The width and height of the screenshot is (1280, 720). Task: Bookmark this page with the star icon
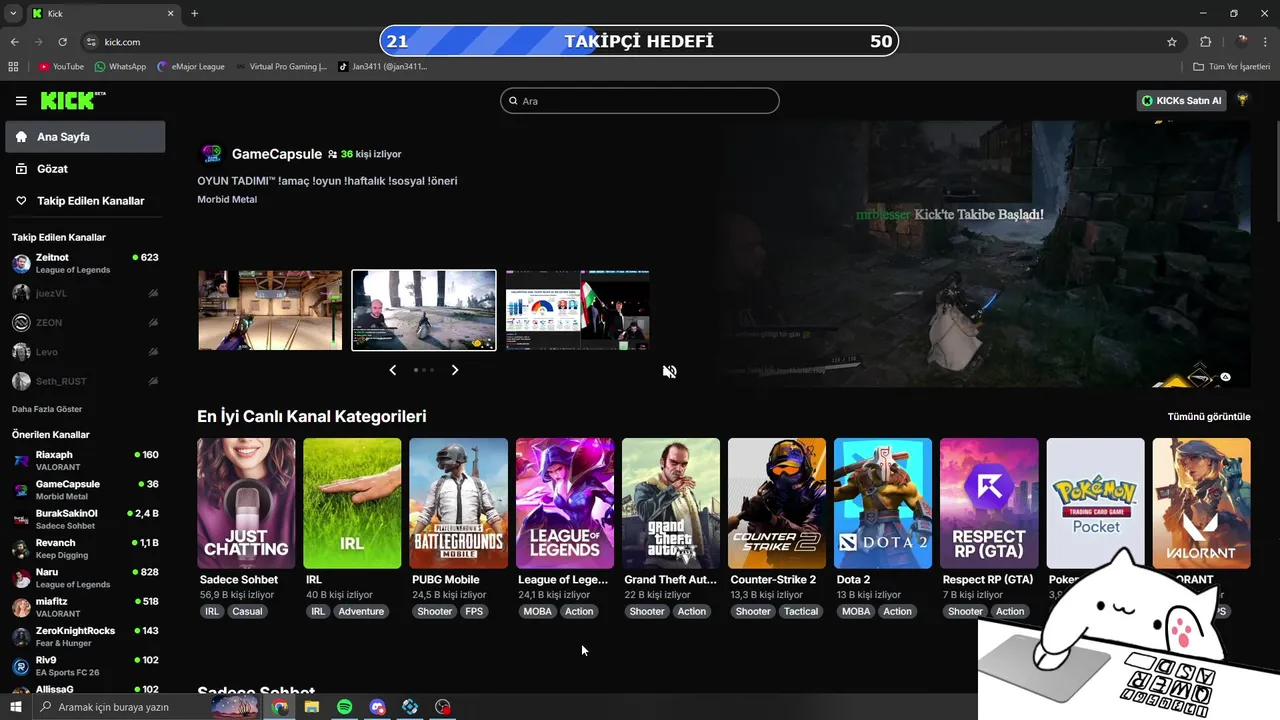(x=1172, y=42)
